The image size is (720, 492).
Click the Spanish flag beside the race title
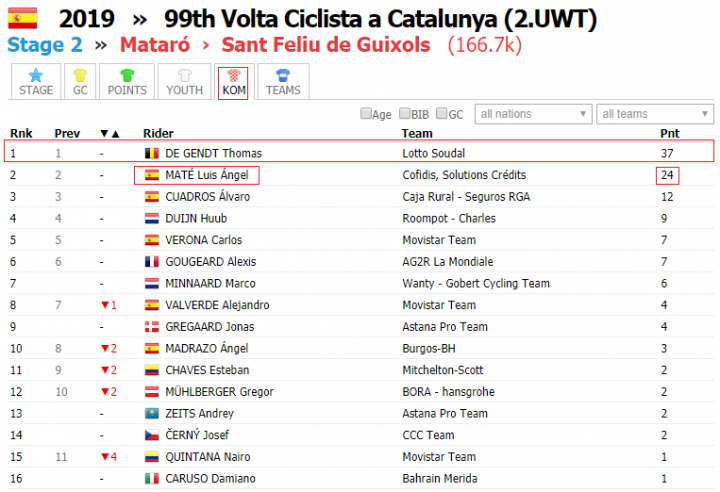(22, 18)
